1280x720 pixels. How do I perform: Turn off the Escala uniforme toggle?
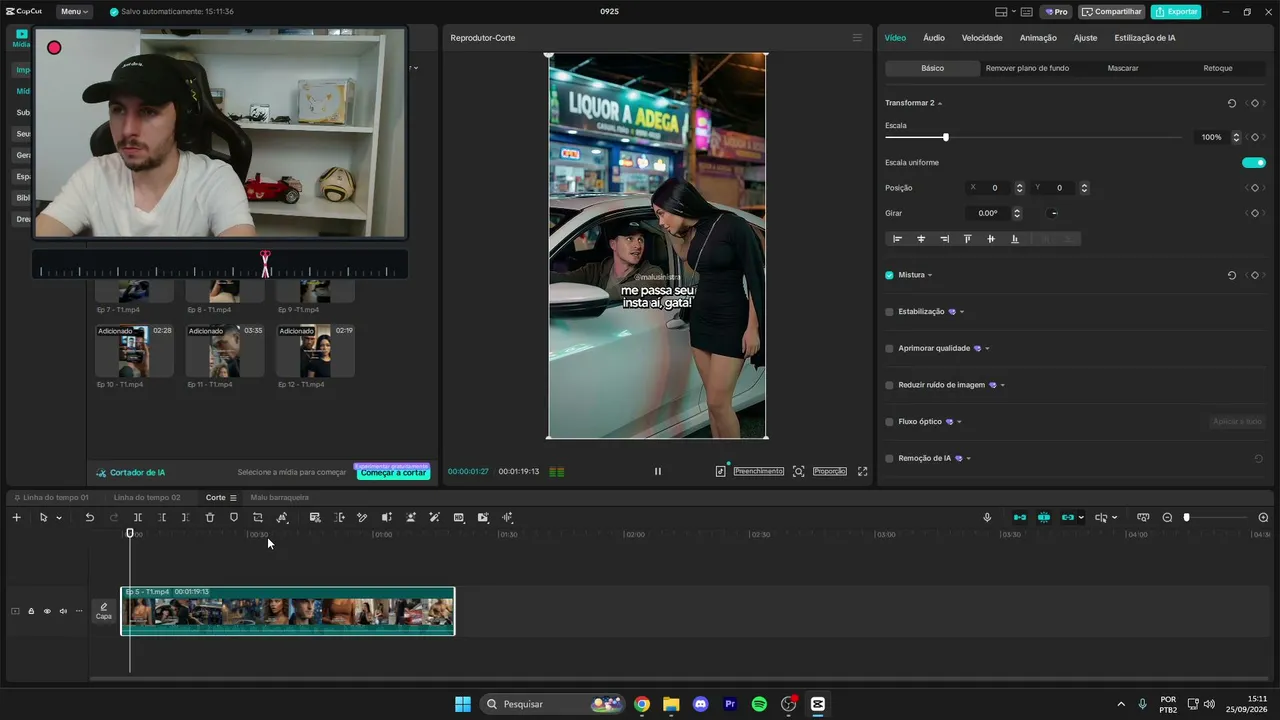pos(1254,162)
